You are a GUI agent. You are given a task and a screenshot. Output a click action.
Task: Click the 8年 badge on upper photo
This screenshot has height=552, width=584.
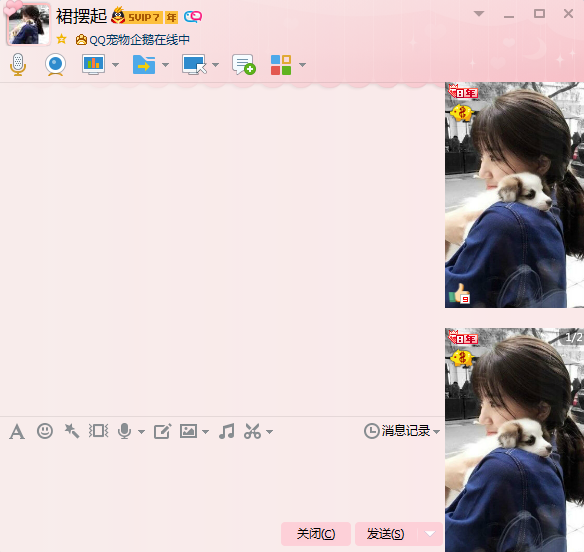tap(463, 92)
